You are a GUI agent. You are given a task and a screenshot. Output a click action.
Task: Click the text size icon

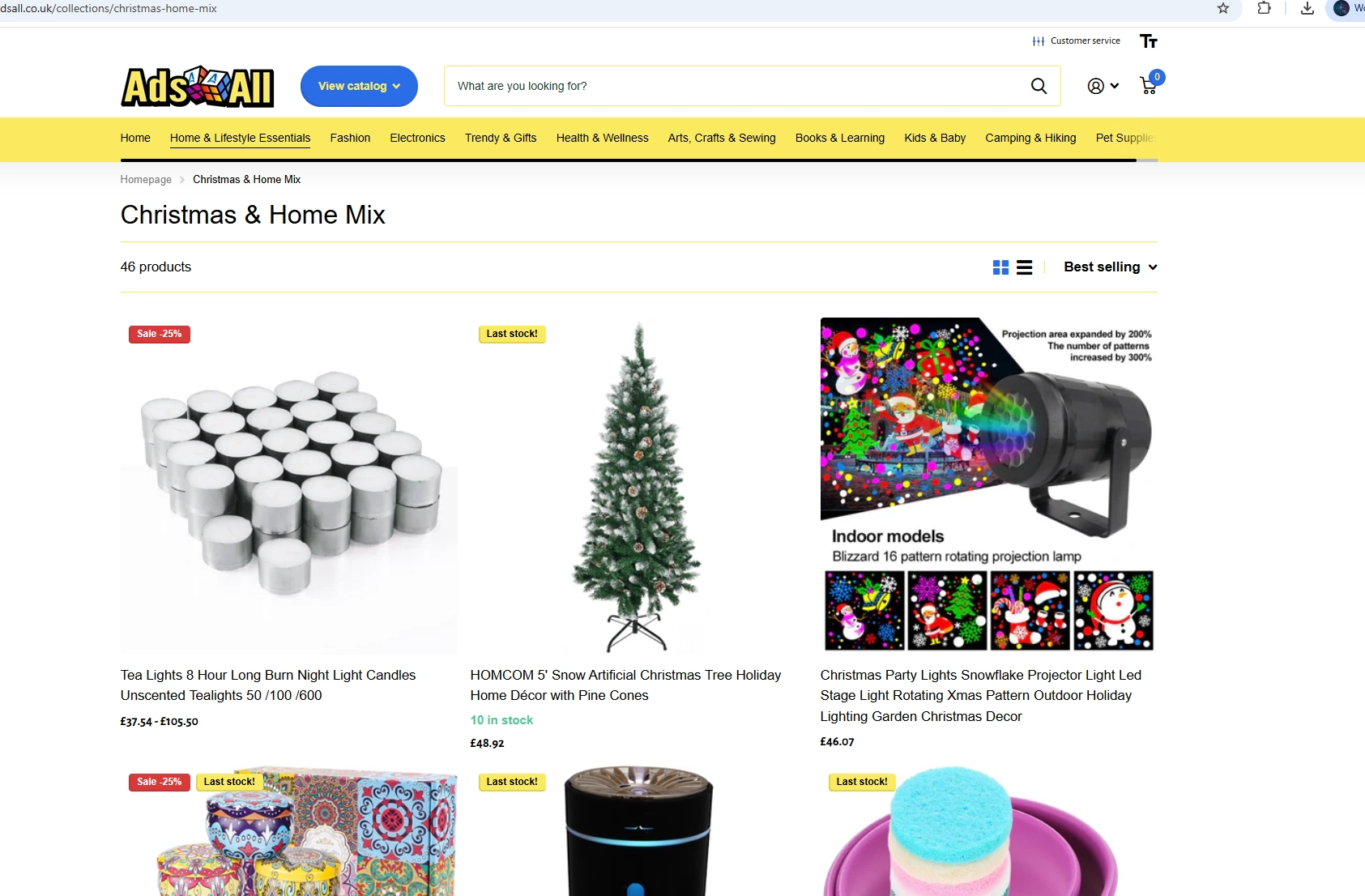pos(1148,41)
